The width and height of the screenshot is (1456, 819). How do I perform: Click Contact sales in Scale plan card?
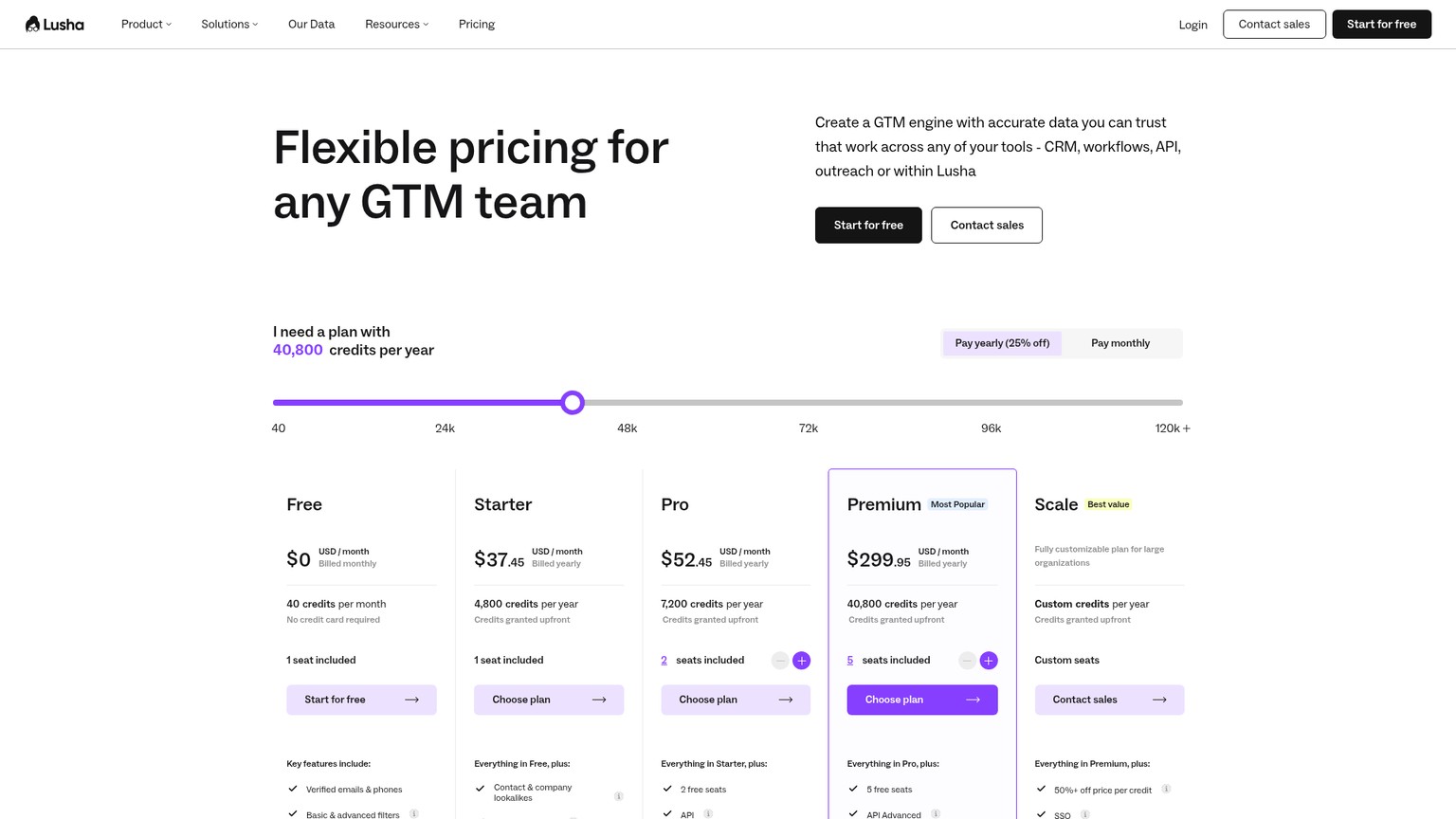click(1109, 700)
